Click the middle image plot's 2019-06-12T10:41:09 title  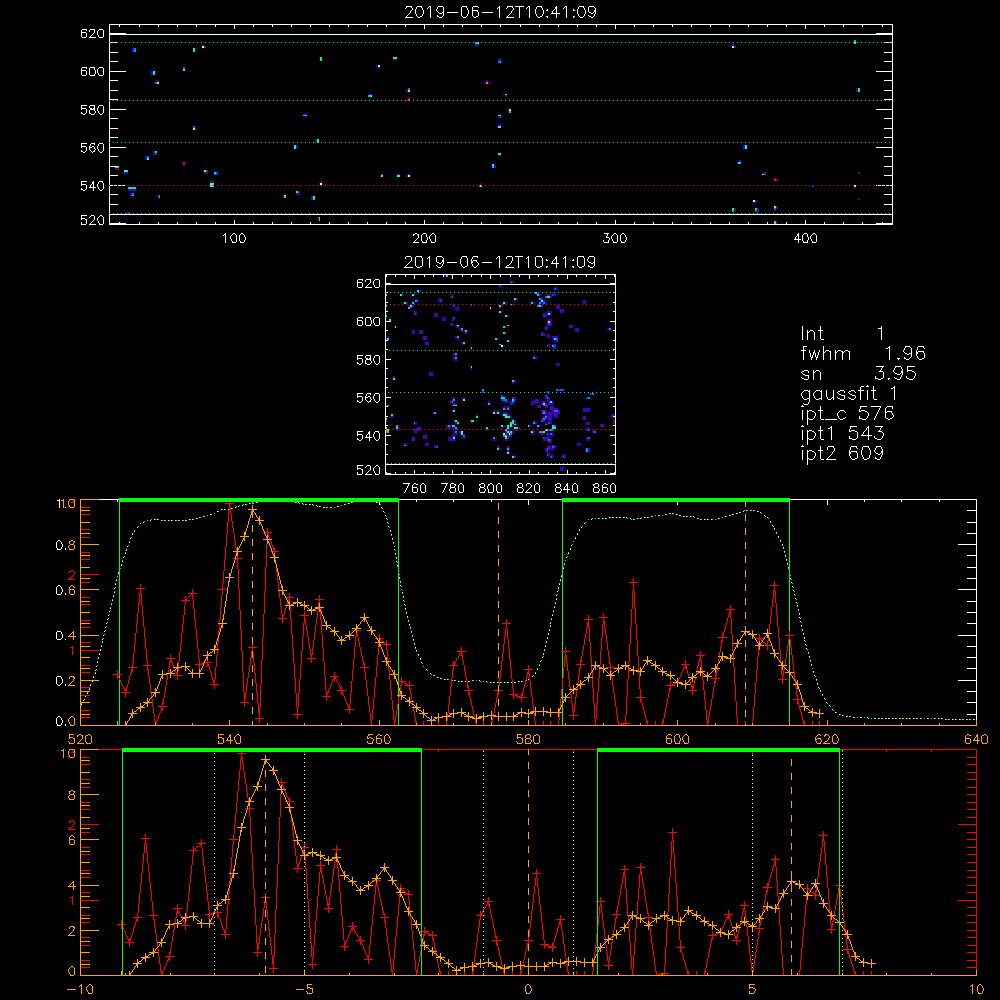point(500,262)
